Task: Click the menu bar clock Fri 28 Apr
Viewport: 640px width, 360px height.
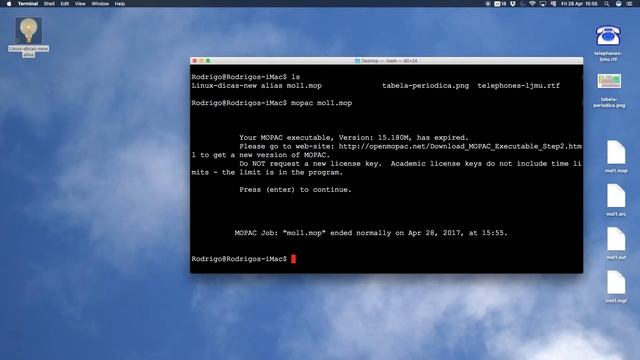Action: [579, 4]
